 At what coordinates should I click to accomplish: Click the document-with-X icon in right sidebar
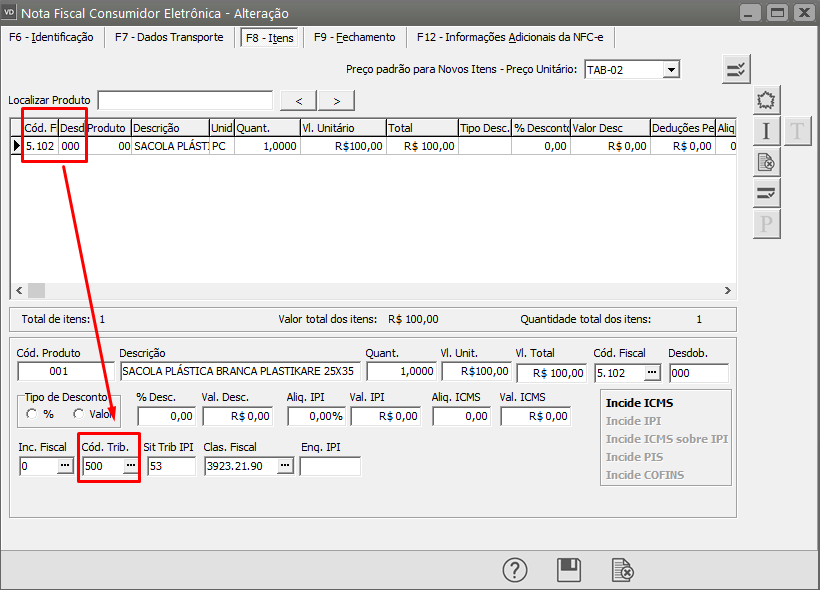(766, 162)
